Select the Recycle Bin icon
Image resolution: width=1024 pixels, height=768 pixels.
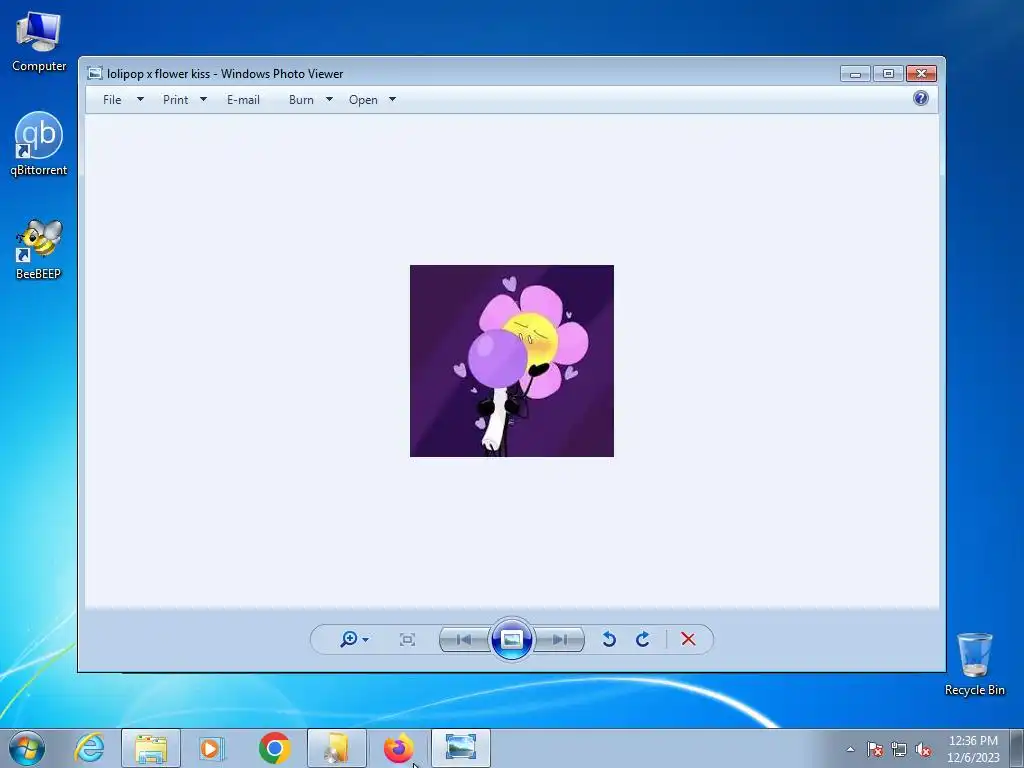click(974, 664)
